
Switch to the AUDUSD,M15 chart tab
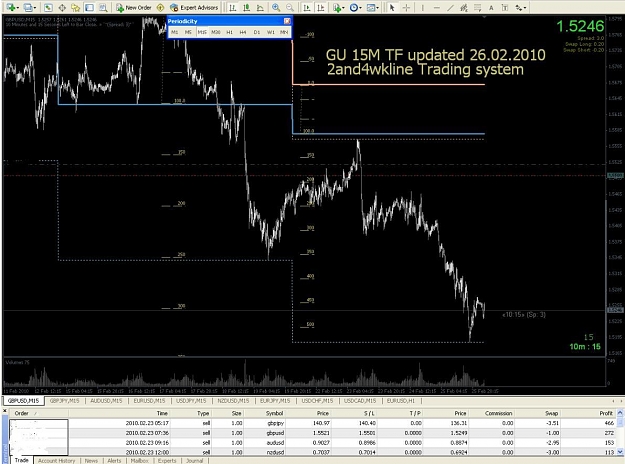[106, 401]
